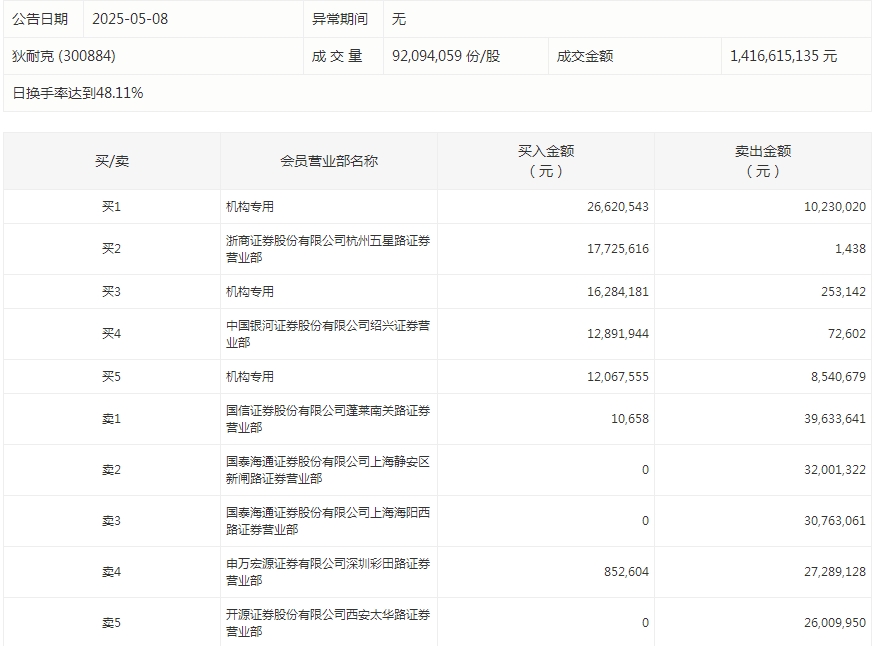Click the 买/卖 column header
874x646 pixels.
tap(111, 161)
